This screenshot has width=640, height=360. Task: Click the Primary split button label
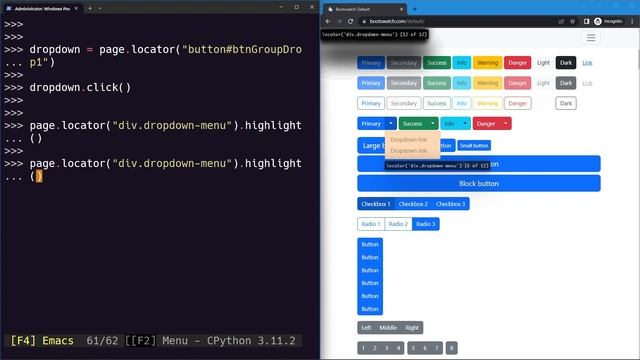coord(371,123)
